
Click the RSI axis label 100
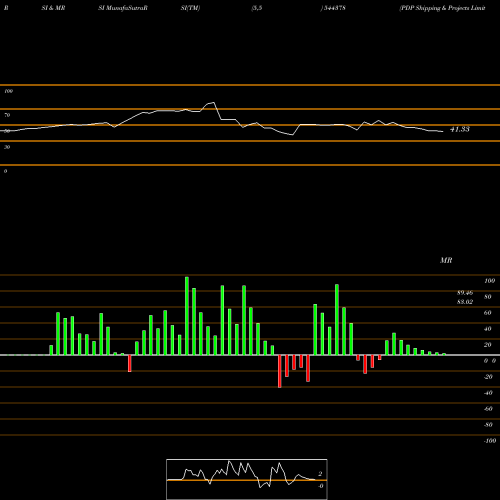(9, 91)
